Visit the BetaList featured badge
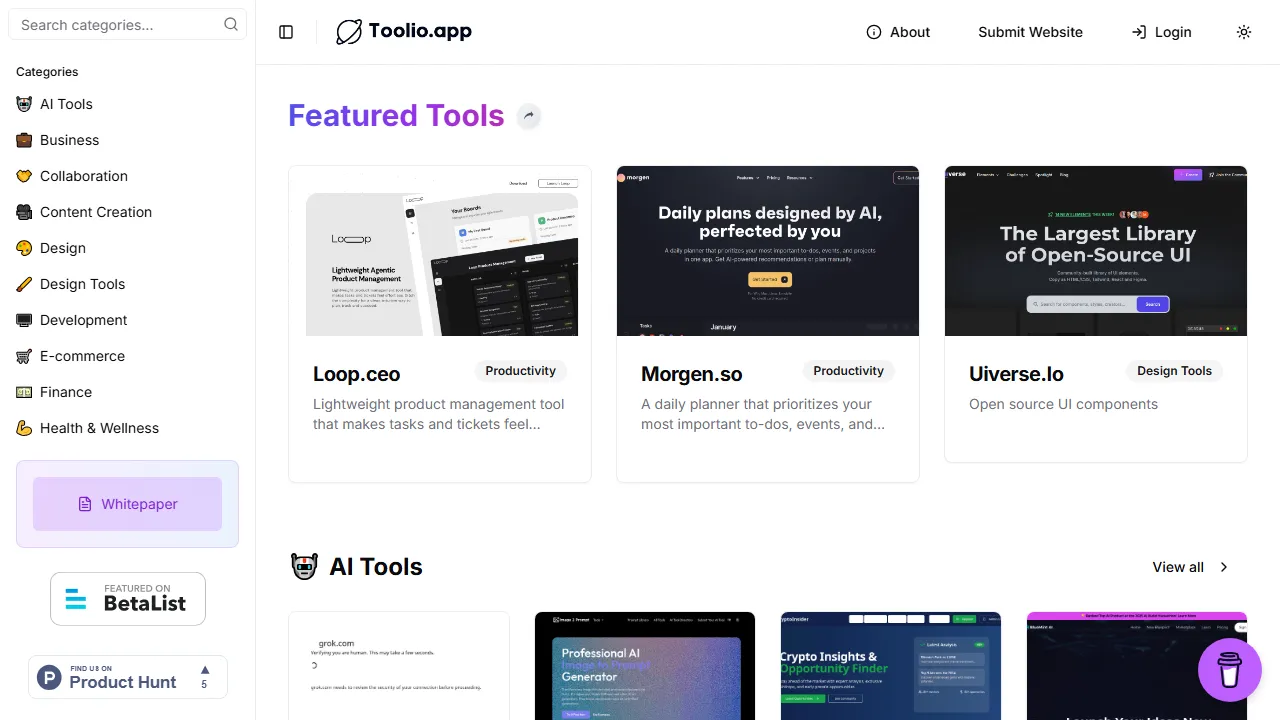The height and width of the screenshot is (720, 1280). tap(127, 598)
